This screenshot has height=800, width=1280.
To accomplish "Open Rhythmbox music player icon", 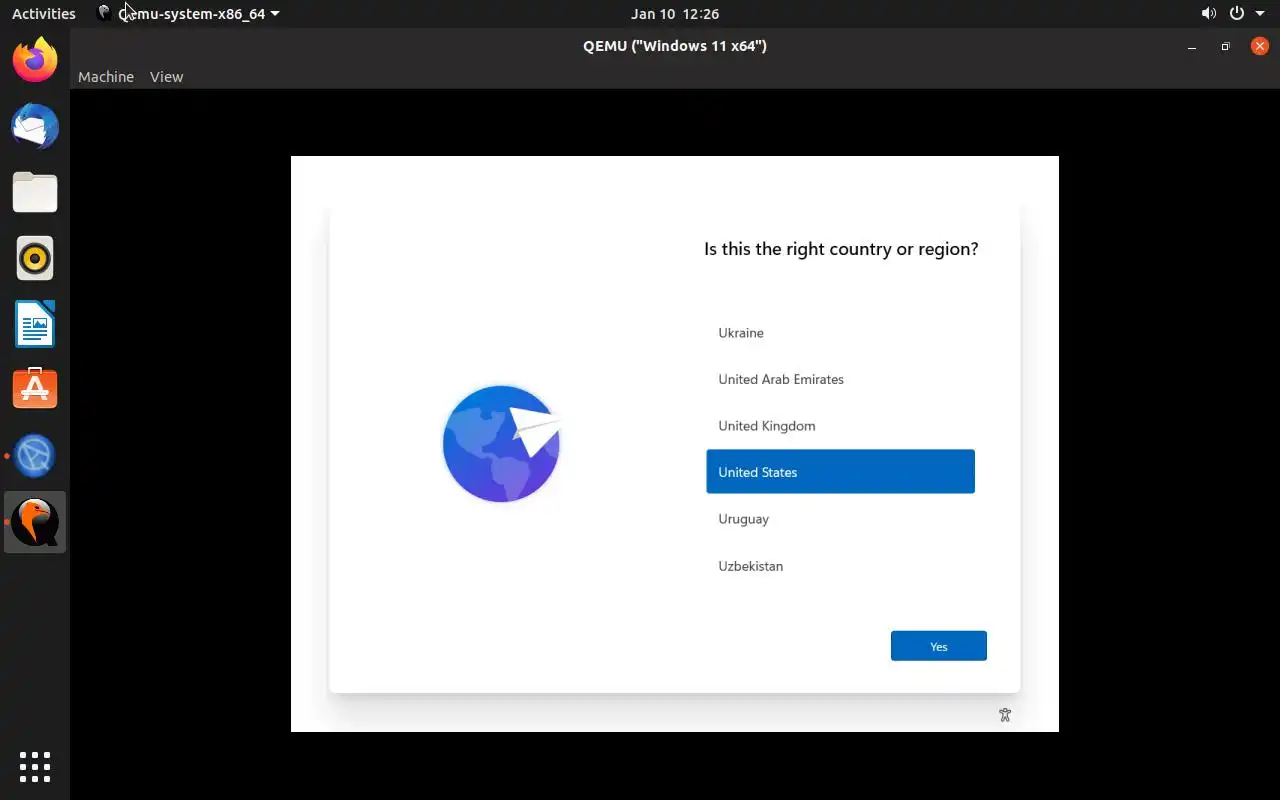I will coord(35,258).
